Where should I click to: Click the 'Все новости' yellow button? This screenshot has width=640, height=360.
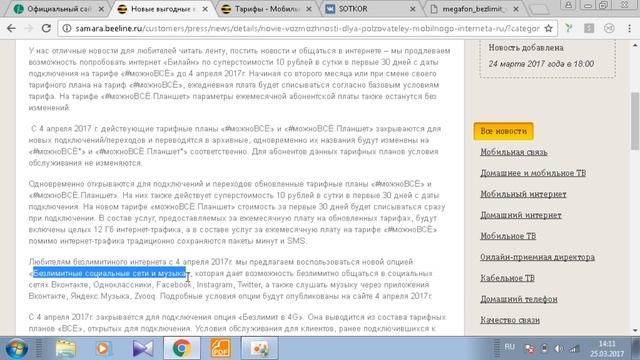pos(503,131)
